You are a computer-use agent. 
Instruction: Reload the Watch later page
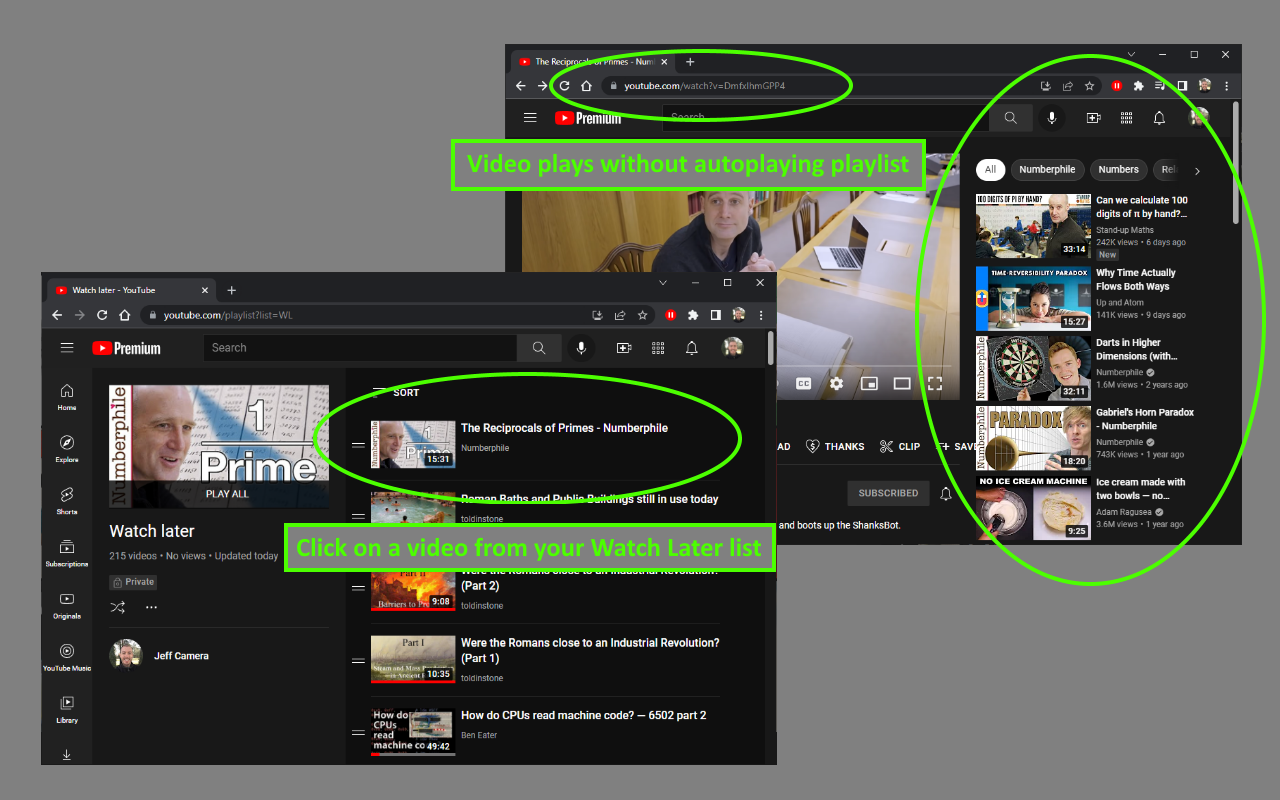pos(102,315)
